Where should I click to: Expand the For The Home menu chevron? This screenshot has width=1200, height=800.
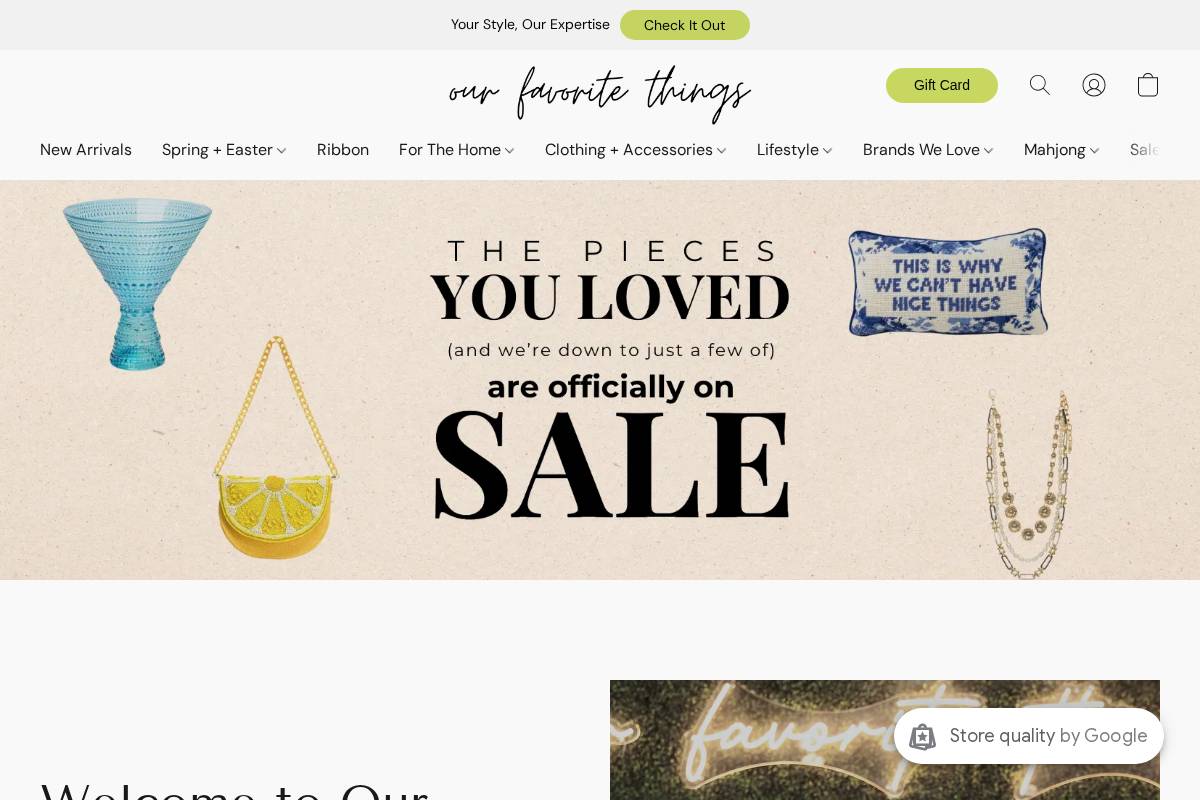tap(510, 151)
